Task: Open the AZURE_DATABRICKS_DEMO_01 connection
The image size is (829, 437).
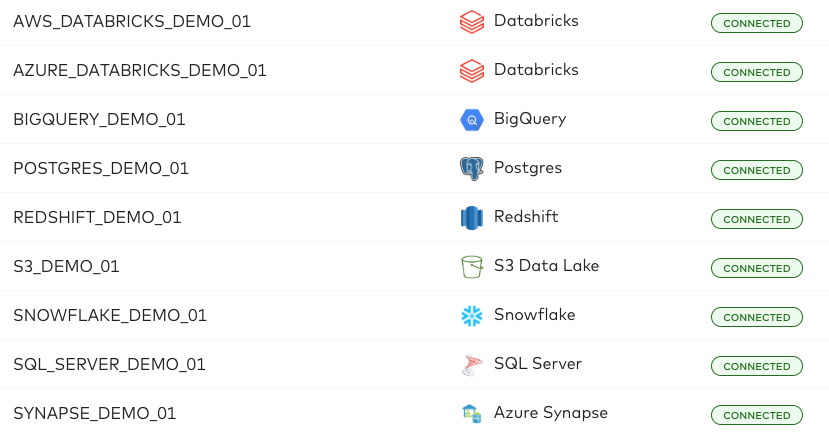Action: (x=140, y=70)
